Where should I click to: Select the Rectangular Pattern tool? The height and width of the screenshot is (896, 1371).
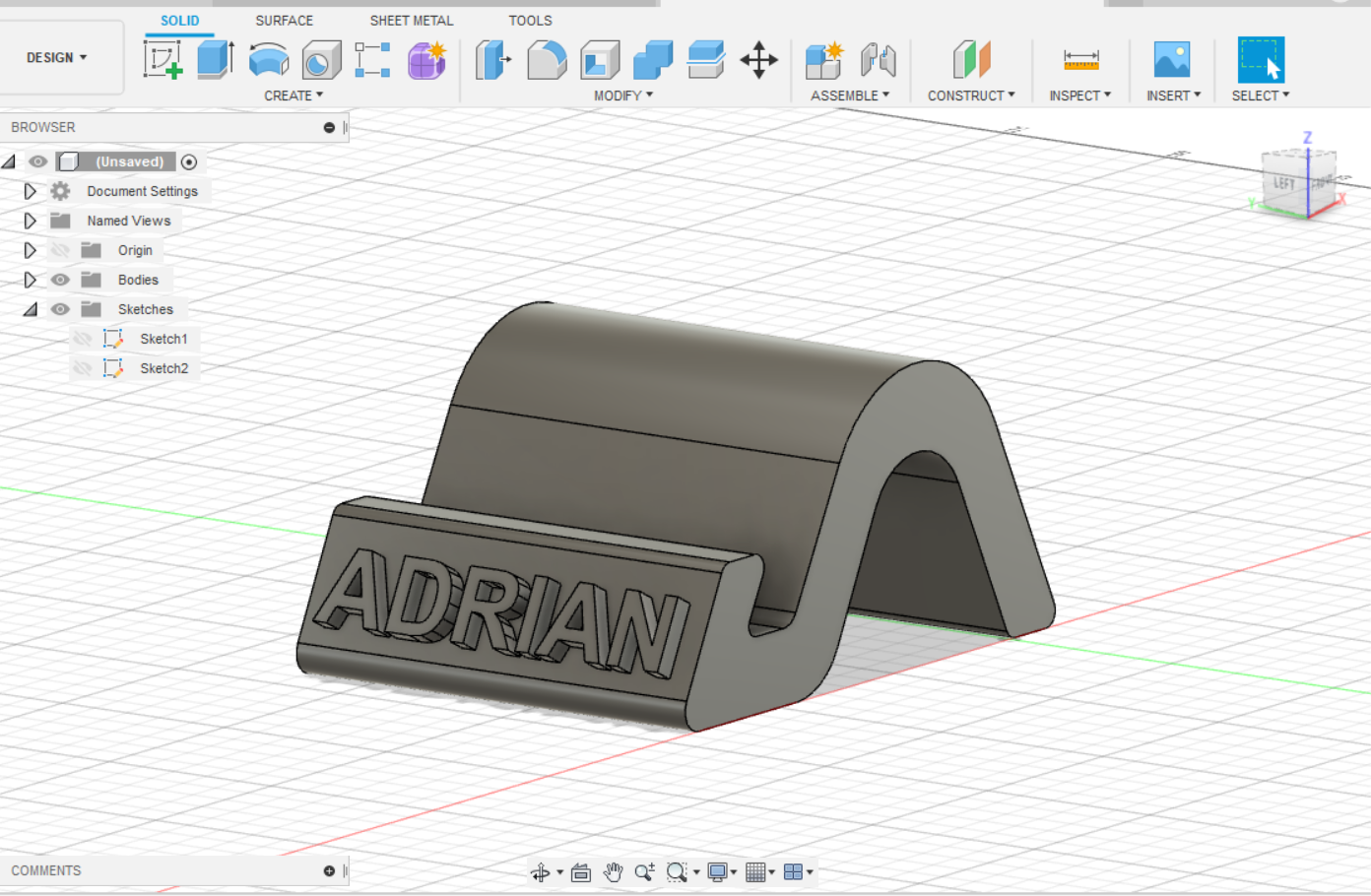[x=372, y=60]
